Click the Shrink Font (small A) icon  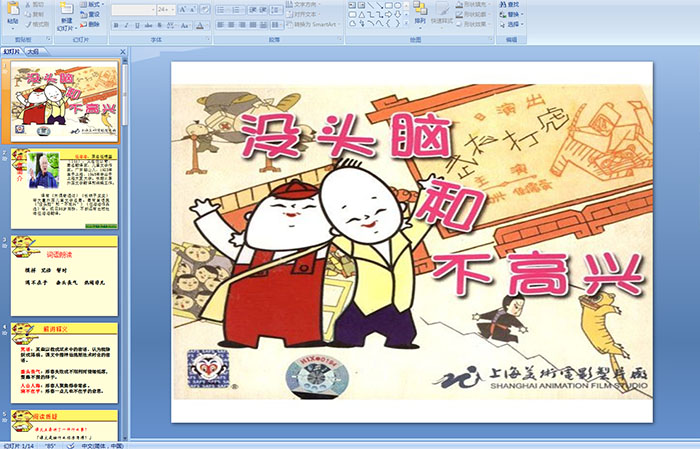193,10
